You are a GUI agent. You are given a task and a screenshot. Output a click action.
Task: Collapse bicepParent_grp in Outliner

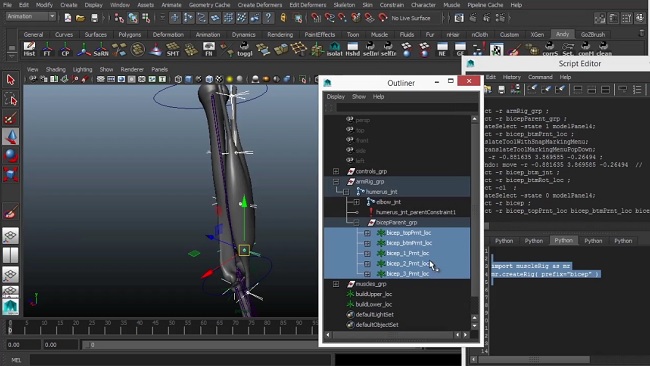(x=357, y=223)
